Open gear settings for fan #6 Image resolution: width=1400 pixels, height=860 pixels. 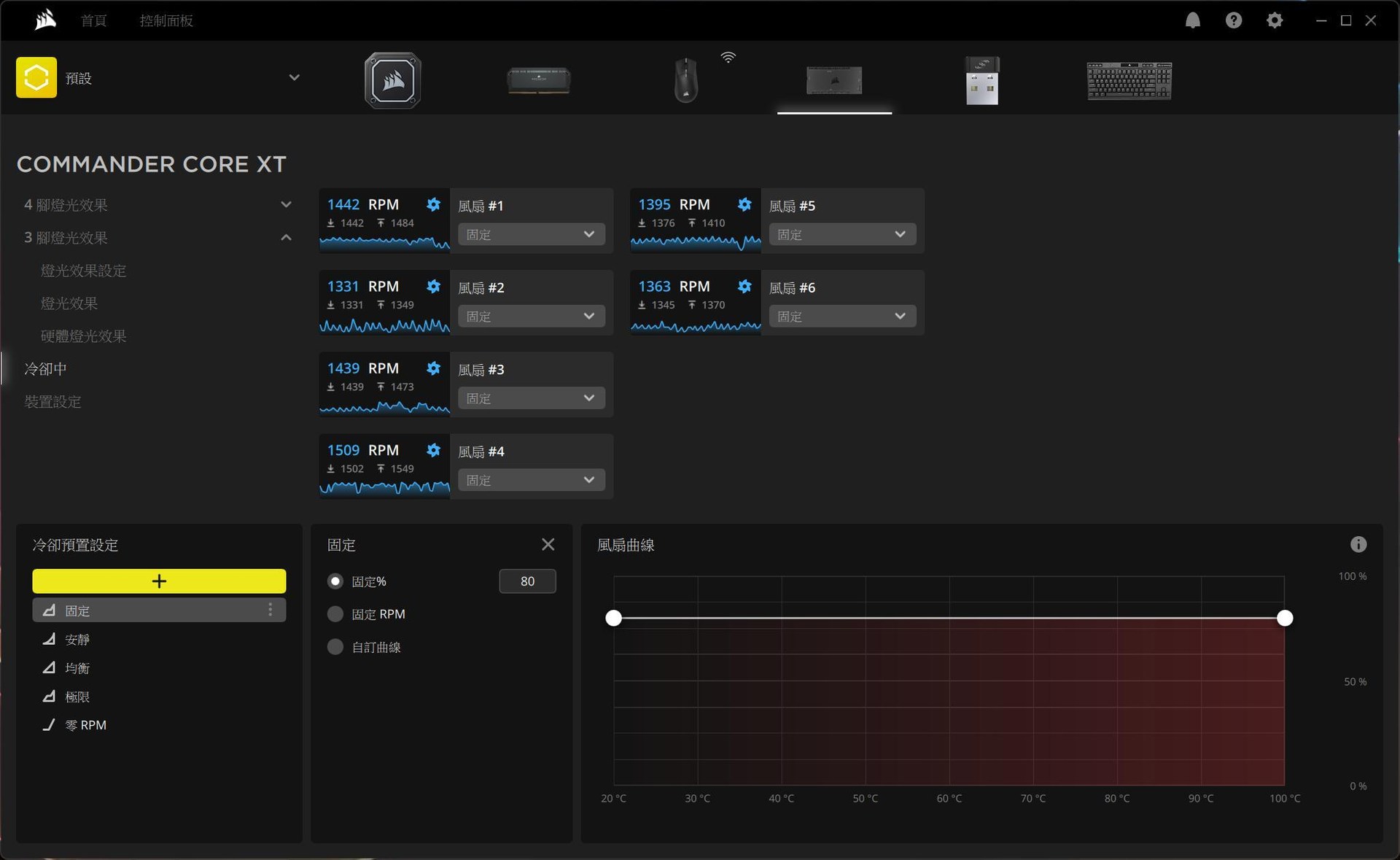pos(744,286)
